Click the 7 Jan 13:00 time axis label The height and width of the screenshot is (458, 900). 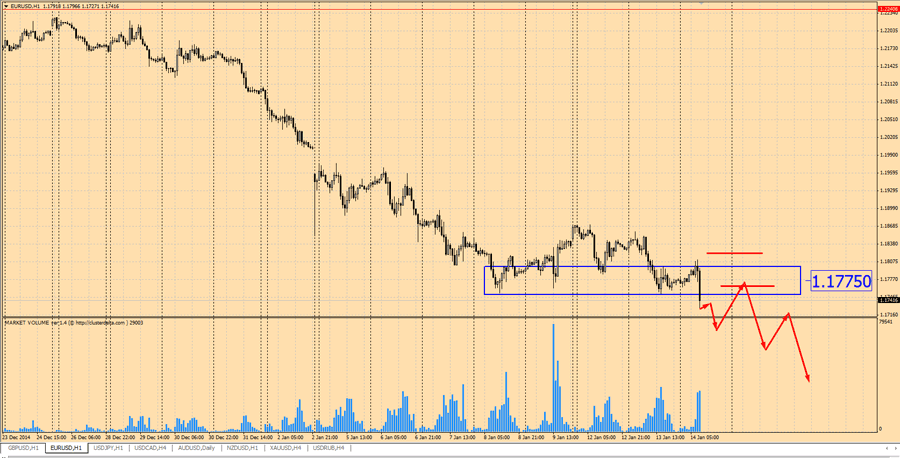tap(463, 437)
